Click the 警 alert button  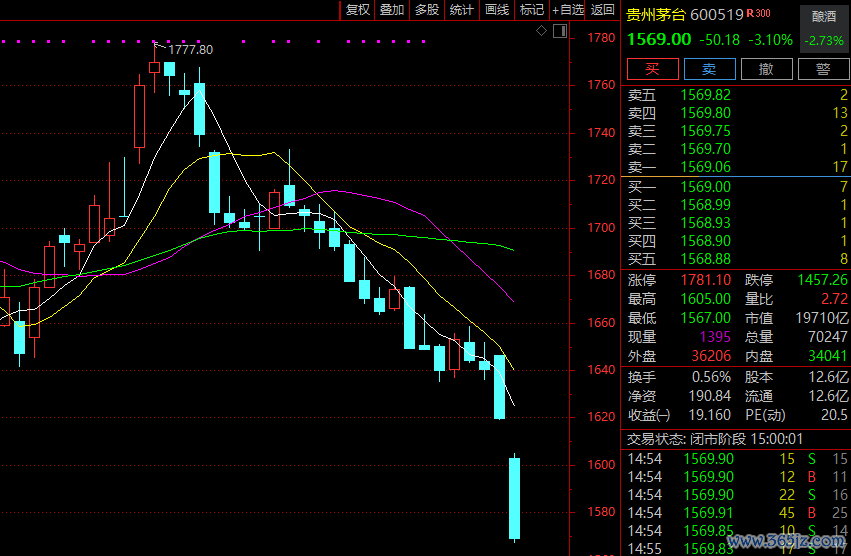823,69
